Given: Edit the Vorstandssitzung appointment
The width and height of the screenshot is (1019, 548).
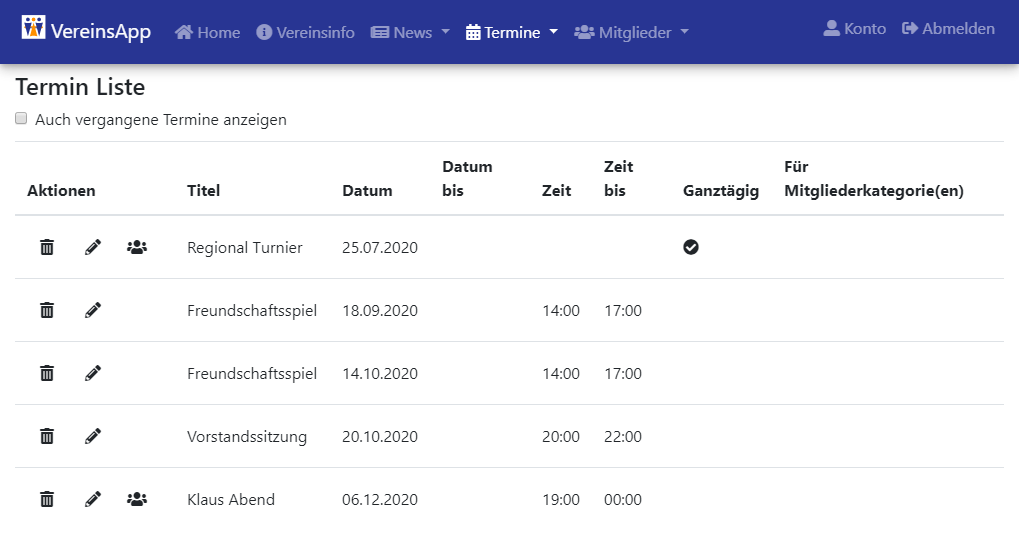Looking at the screenshot, I should (x=93, y=436).
